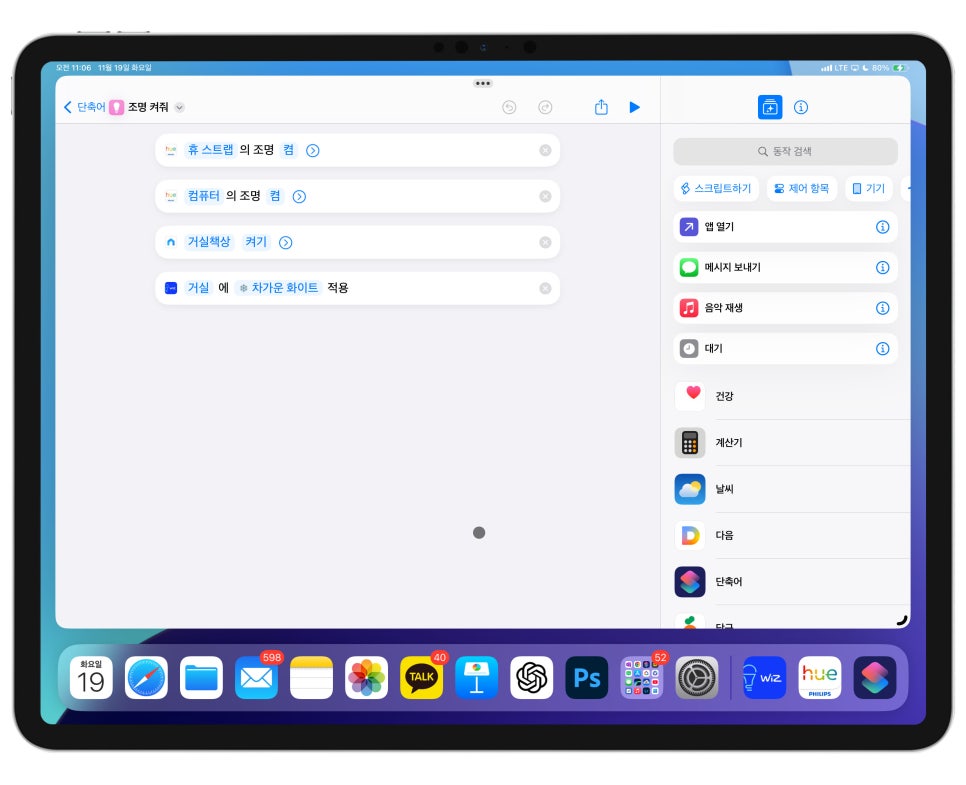Image resolution: width=966 pixels, height=785 pixels.
Task: Open Settings from the dock
Action: pyautogui.click(x=697, y=677)
